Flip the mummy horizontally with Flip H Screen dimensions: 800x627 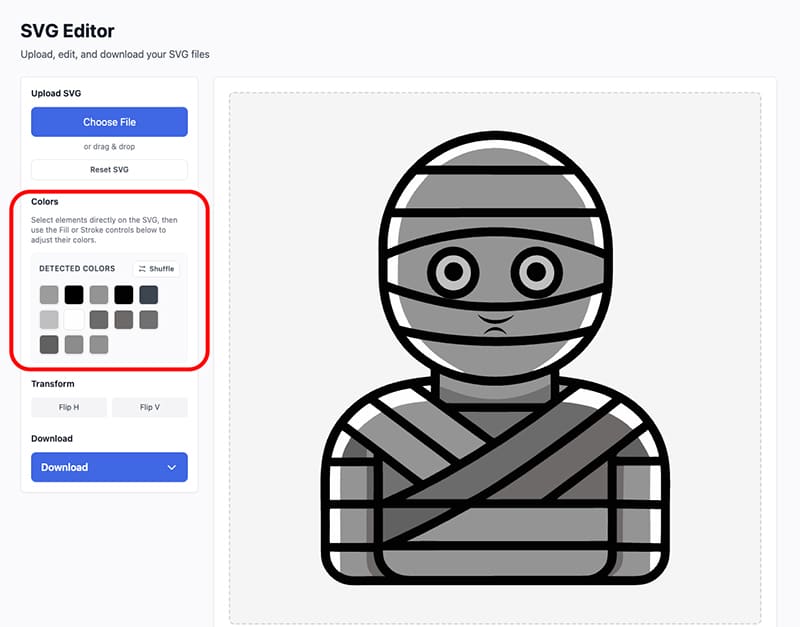[x=69, y=407]
